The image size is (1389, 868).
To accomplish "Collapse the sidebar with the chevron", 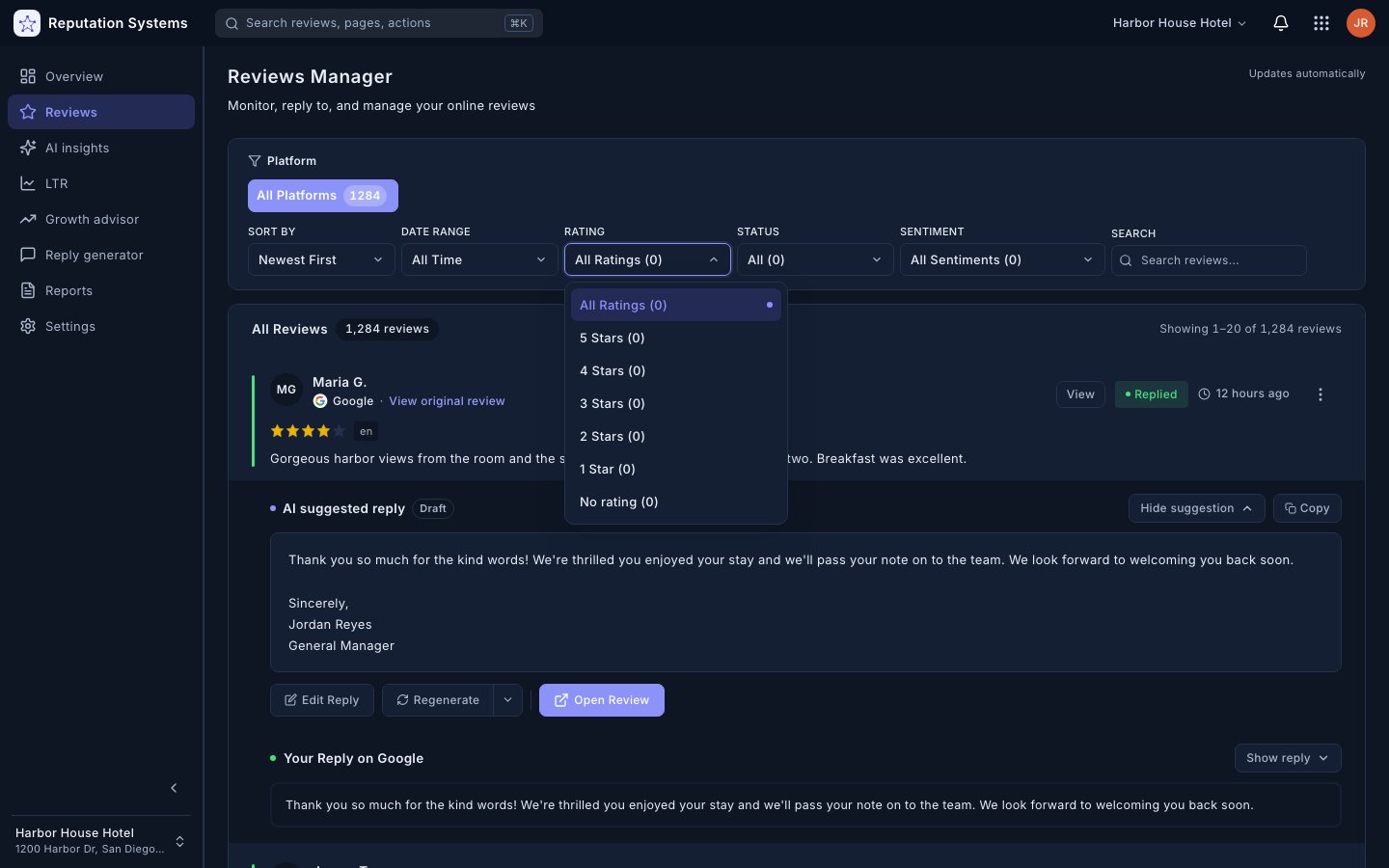I will click(x=174, y=788).
